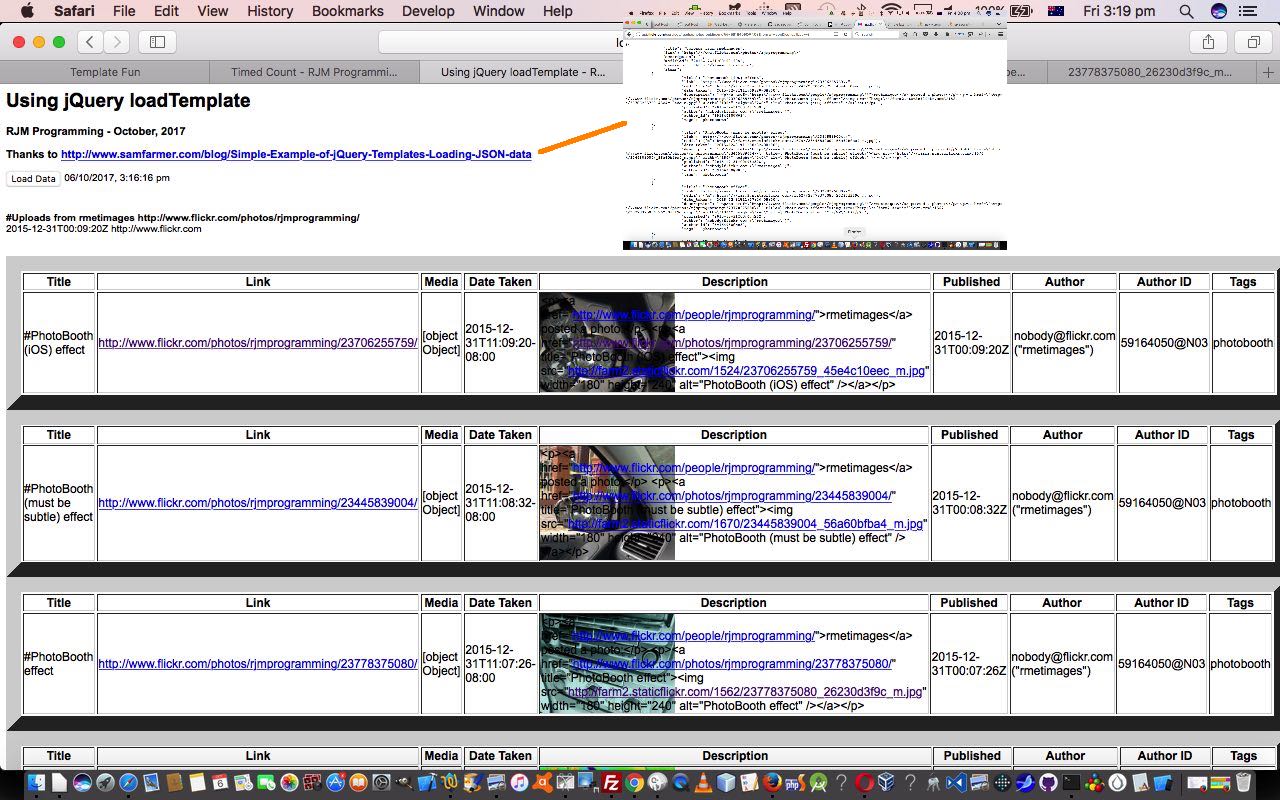Launch Siri from the dock
Viewport: 1280px width, 800px height.
82,783
